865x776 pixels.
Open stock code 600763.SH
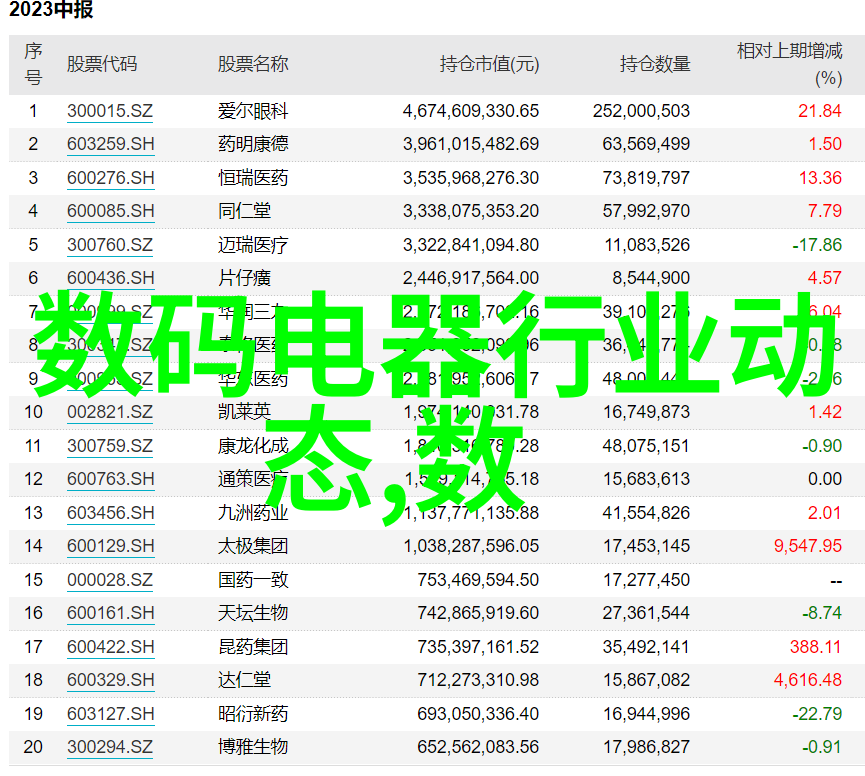click(111, 479)
